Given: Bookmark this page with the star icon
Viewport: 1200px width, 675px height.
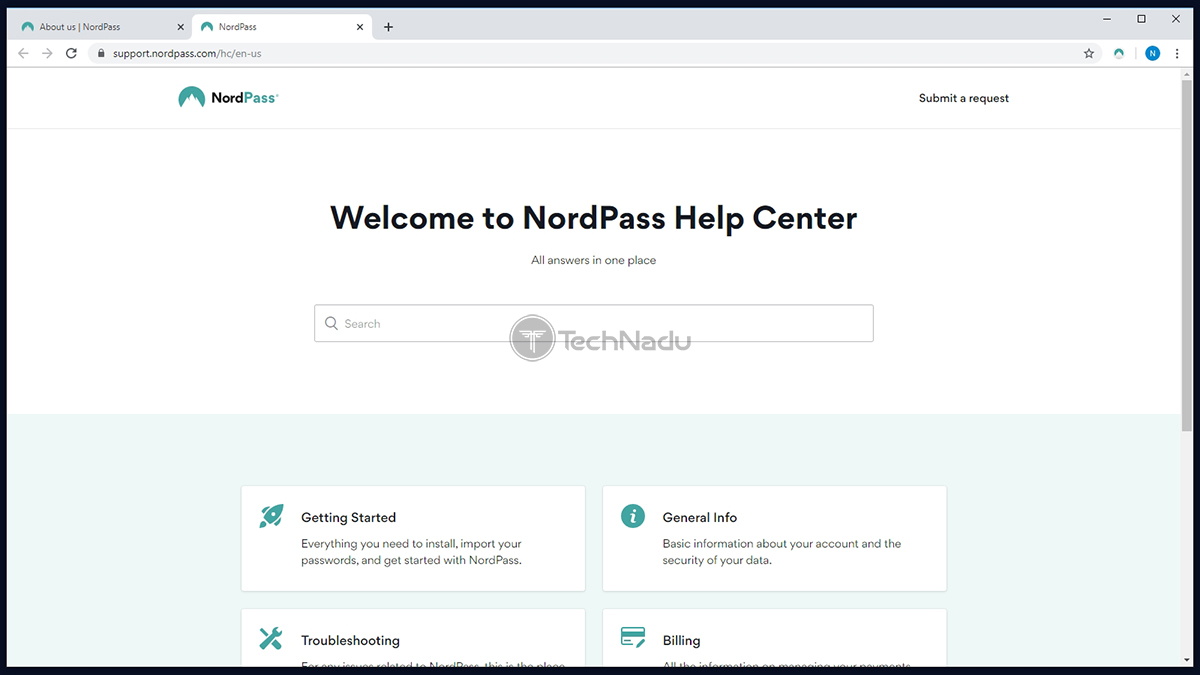Looking at the screenshot, I should click(x=1089, y=53).
